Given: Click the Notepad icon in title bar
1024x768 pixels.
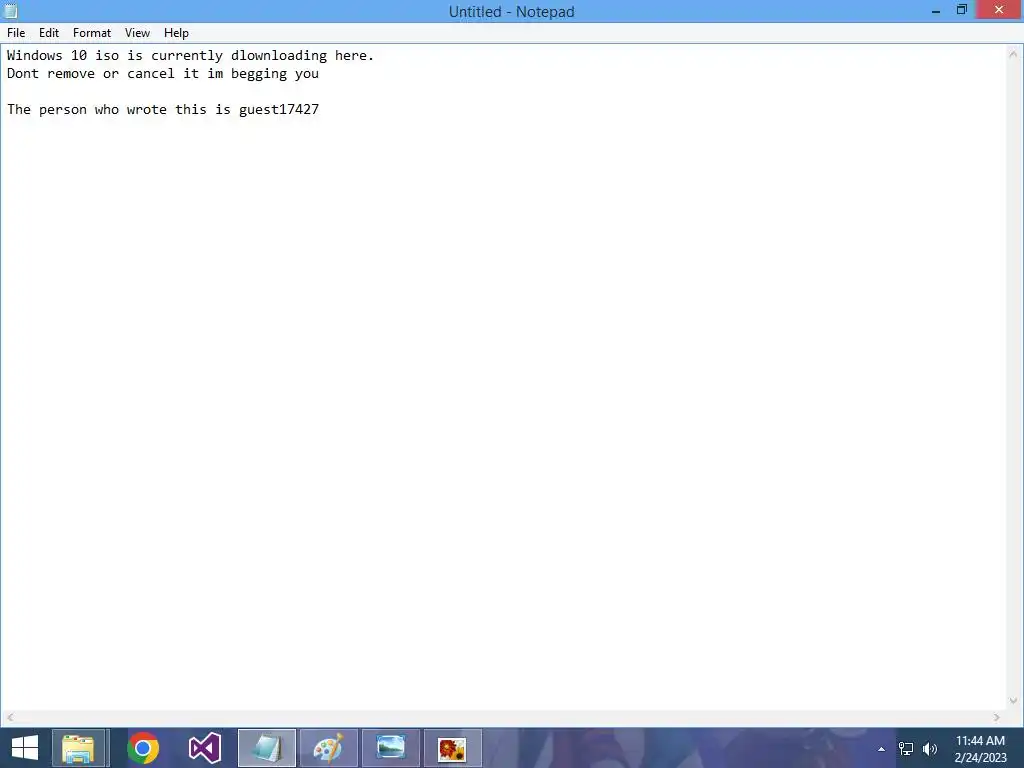Looking at the screenshot, I should coord(10,10).
